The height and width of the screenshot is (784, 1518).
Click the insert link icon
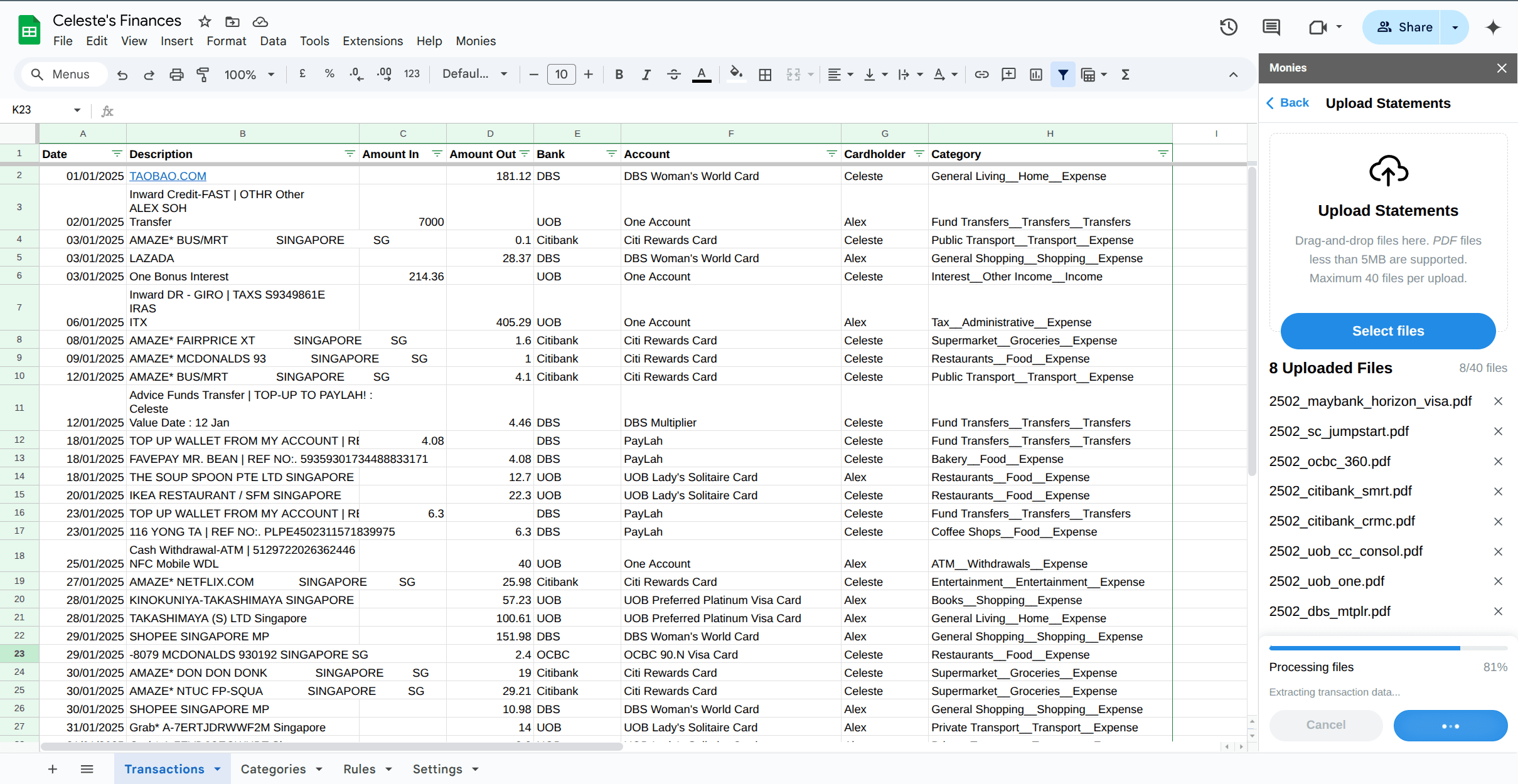coord(981,75)
